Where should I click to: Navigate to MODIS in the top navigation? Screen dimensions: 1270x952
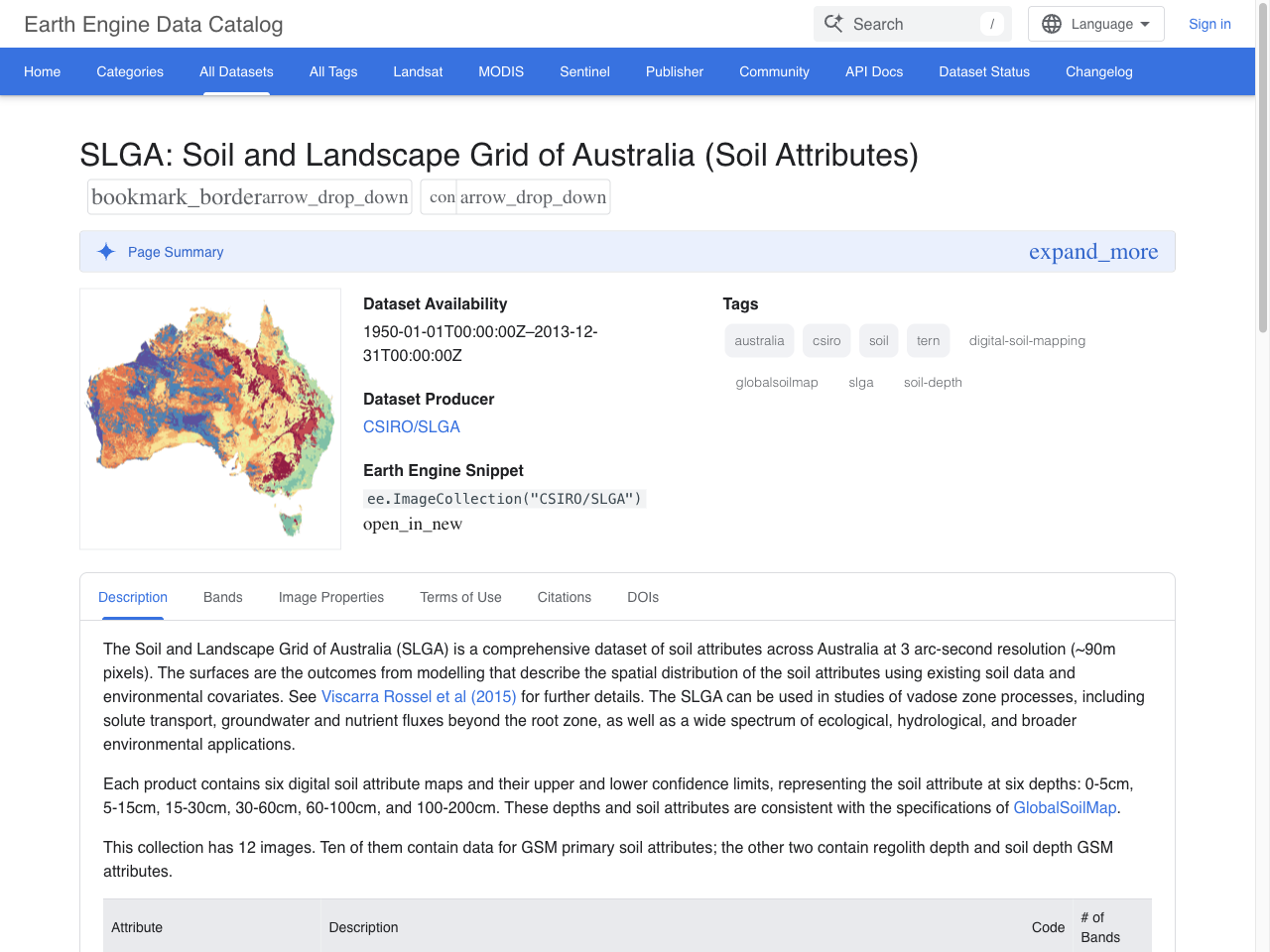(x=501, y=71)
